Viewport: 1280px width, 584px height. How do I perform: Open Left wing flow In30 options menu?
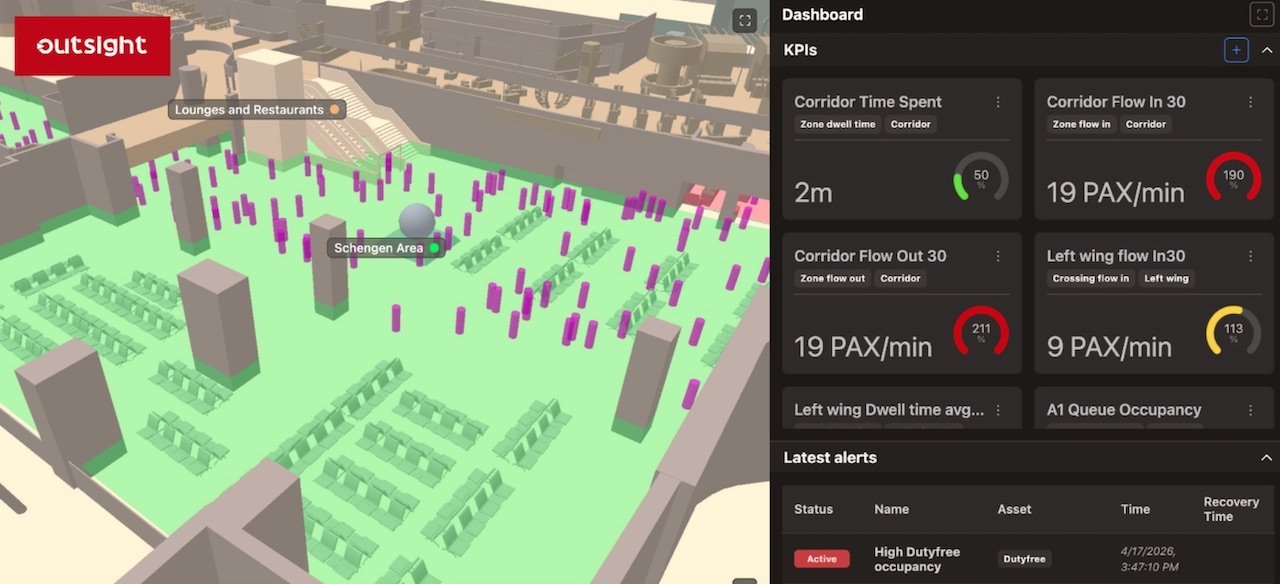[x=1250, y=256]
